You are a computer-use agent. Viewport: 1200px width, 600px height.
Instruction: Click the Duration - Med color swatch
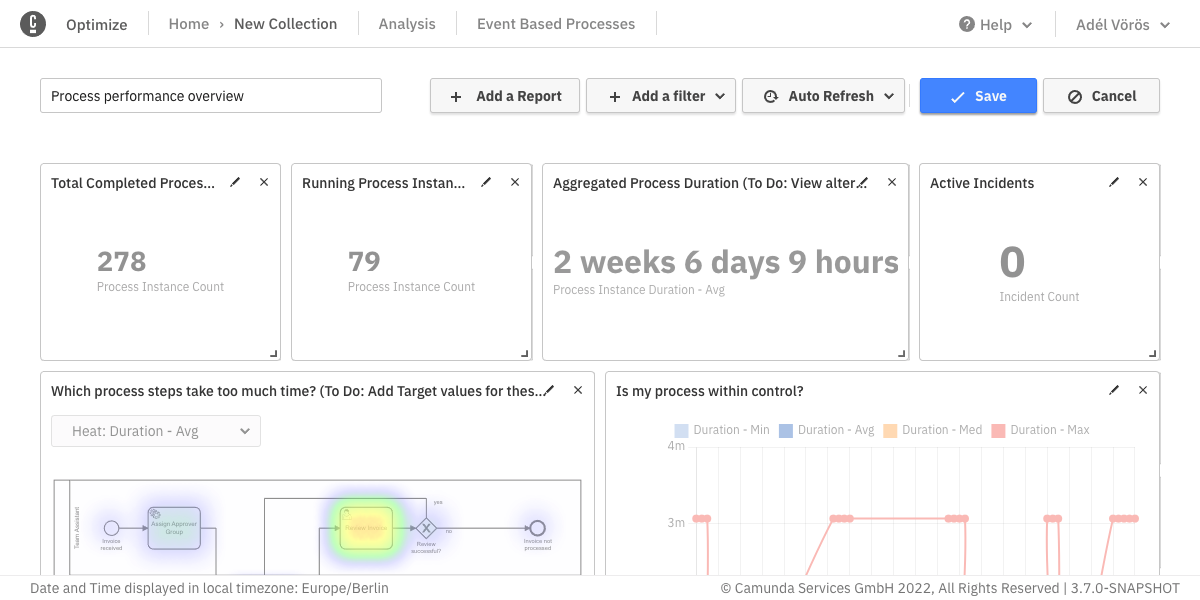coord(889,430)
